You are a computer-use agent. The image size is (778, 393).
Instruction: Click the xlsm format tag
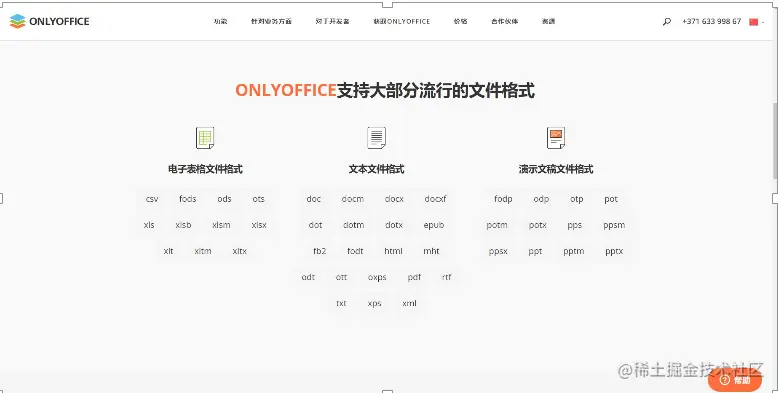[221, 225]
